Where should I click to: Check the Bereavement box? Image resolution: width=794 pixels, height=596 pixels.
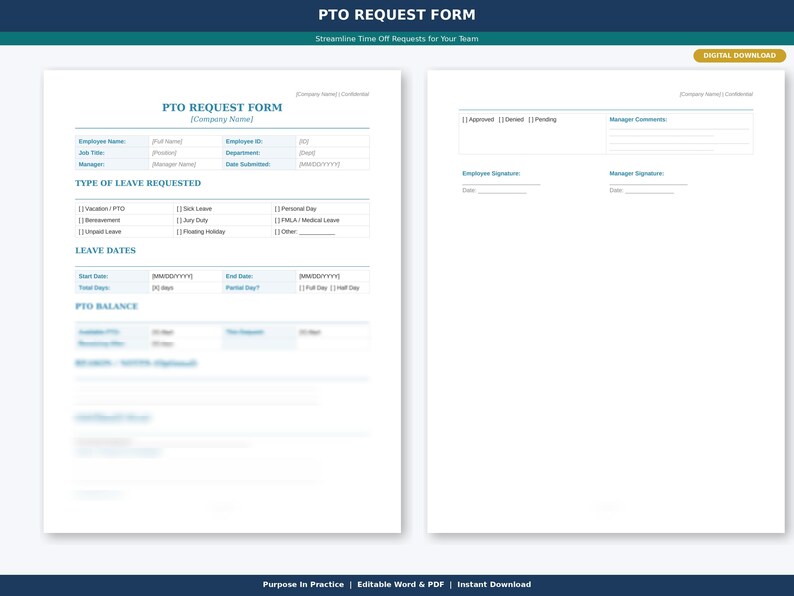[x=81, y=220]
